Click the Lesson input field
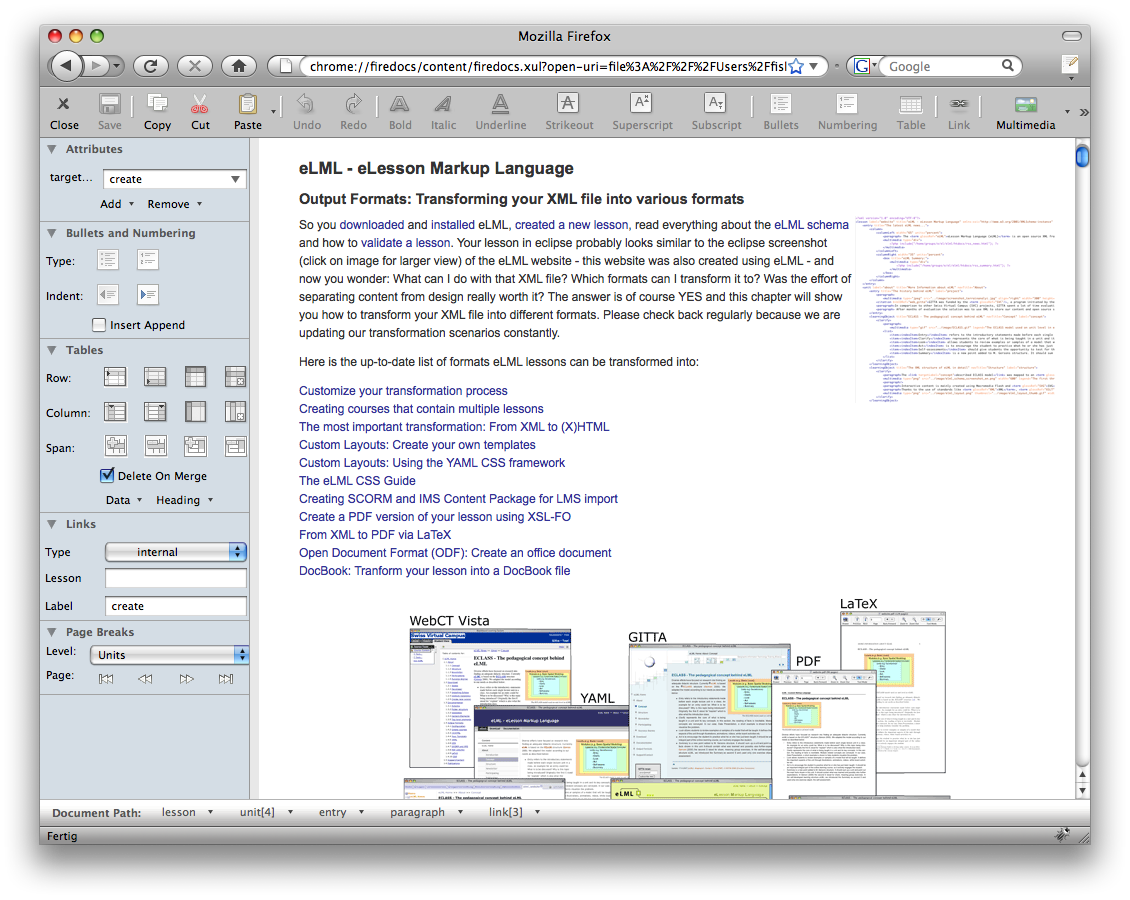Image resolution: width=1130 pixels, height=900 pixels. (x=176, y=578)
